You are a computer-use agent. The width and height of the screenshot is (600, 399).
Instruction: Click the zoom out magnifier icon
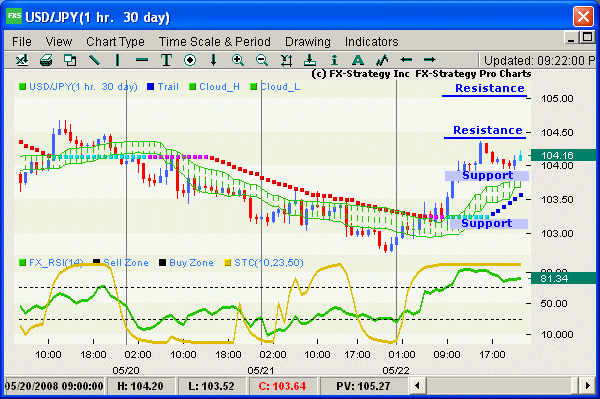[262, 60]
